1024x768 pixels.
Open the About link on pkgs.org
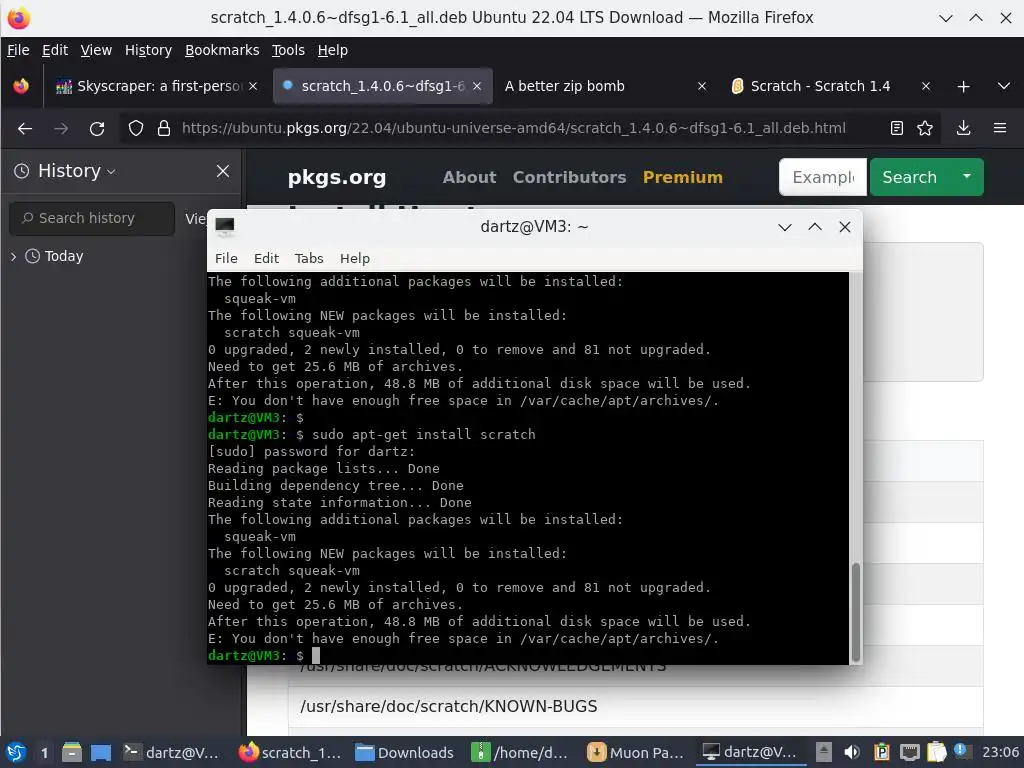pyautogui.click(x=469, y=177)
